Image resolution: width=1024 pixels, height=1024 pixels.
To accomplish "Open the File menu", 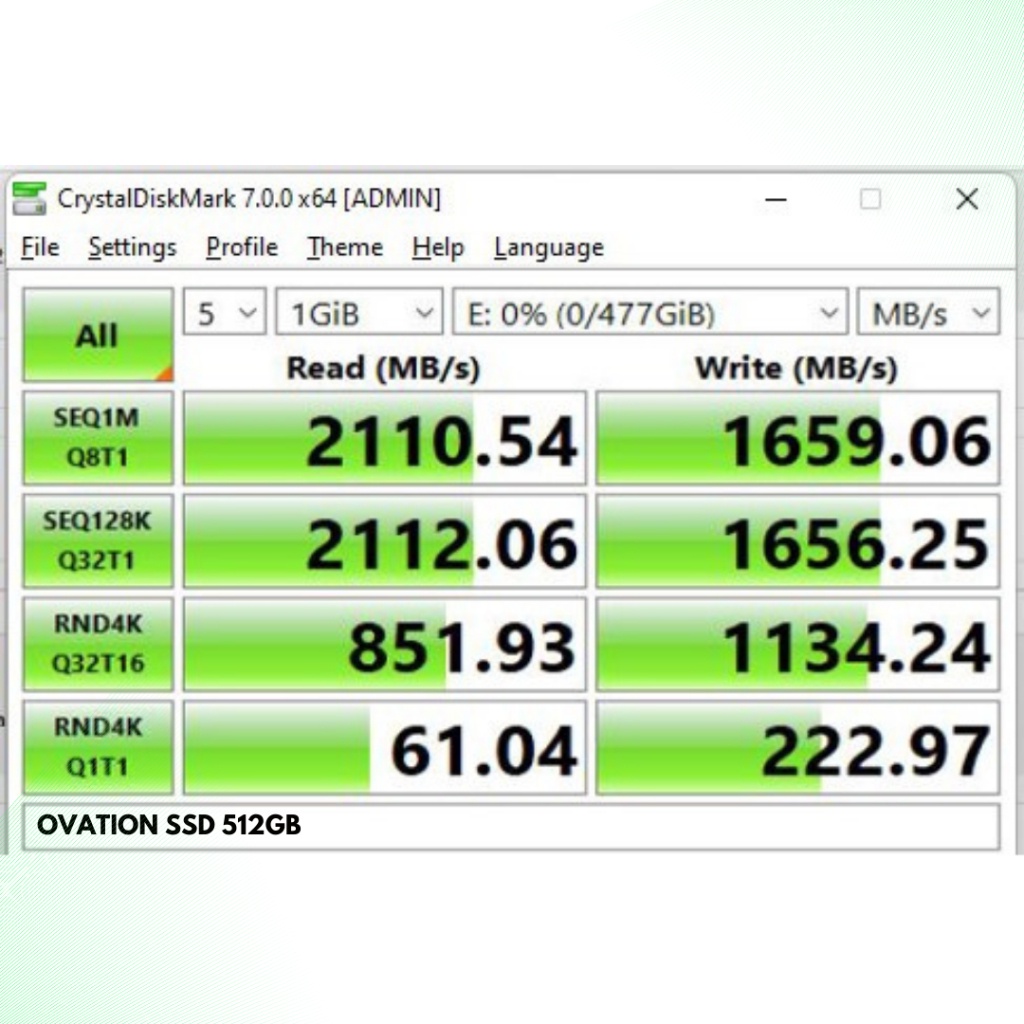I will 39,247.
